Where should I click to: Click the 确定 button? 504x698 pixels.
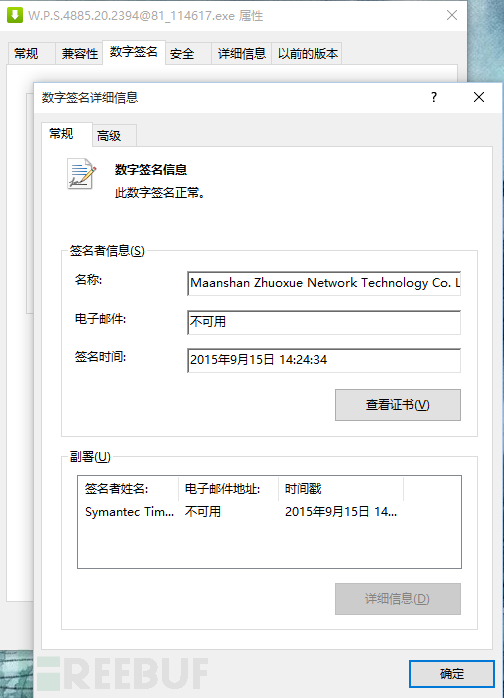point(451,674)
